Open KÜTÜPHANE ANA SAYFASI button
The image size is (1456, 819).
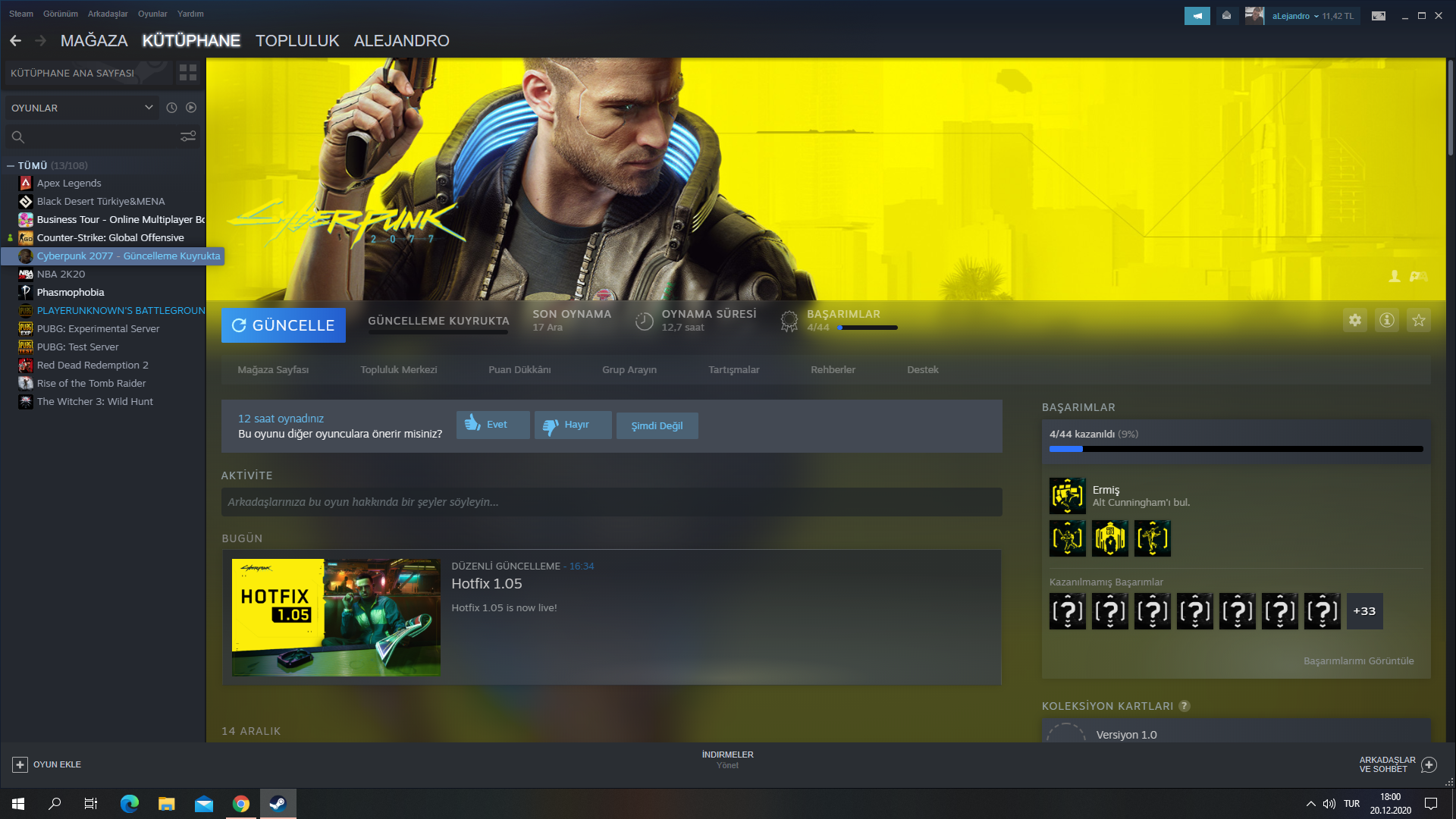coord(87,73)
